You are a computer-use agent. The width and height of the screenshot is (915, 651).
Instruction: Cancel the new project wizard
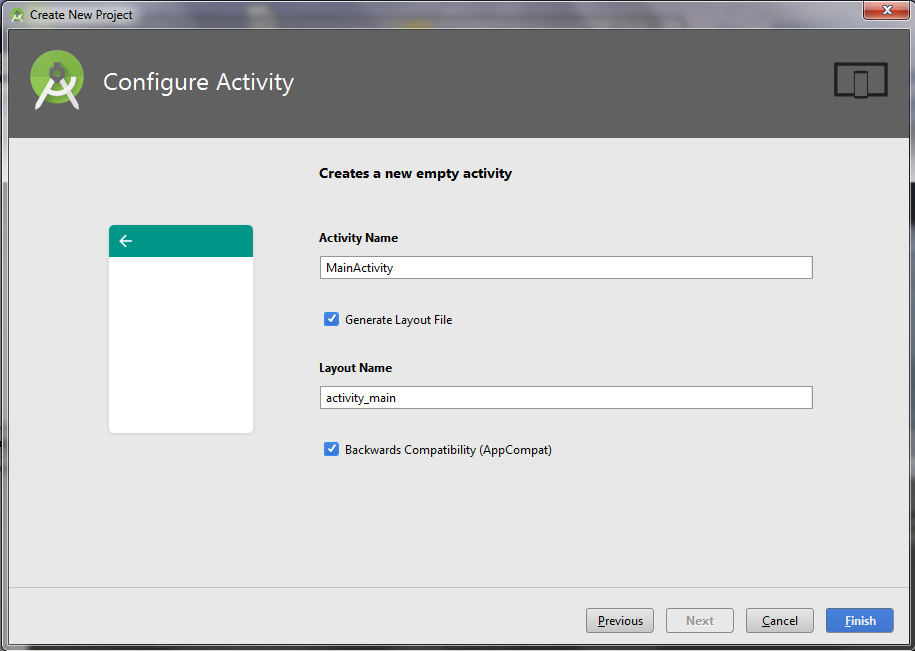(x=780, y=621)
